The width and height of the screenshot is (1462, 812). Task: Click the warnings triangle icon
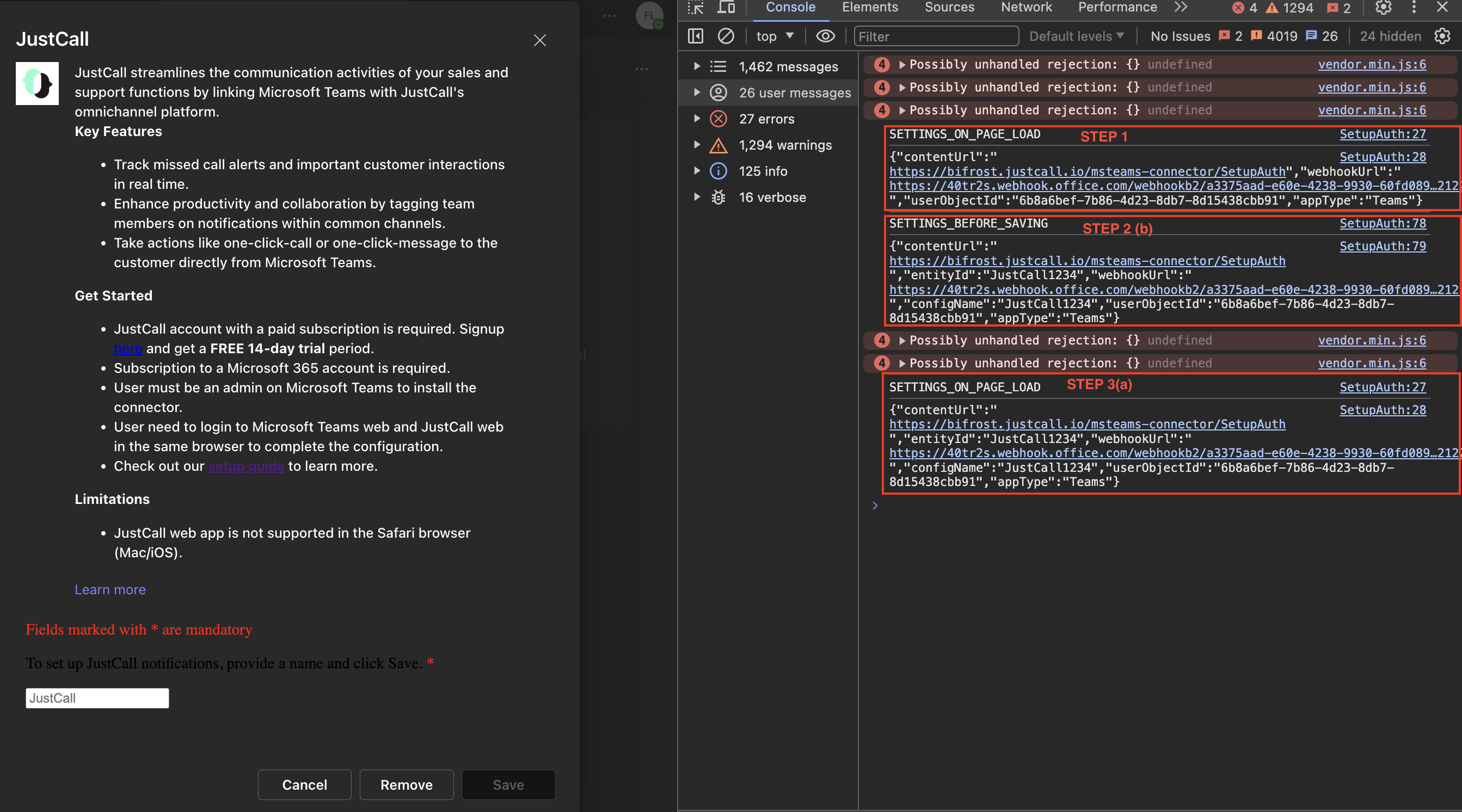click(718, 145)
